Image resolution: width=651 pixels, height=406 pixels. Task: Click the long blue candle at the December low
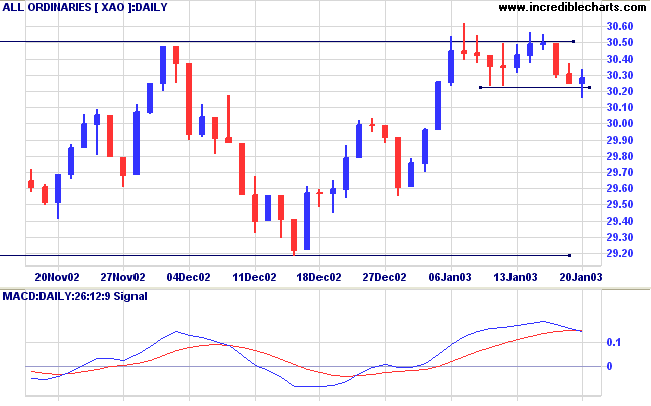[307, 218]
